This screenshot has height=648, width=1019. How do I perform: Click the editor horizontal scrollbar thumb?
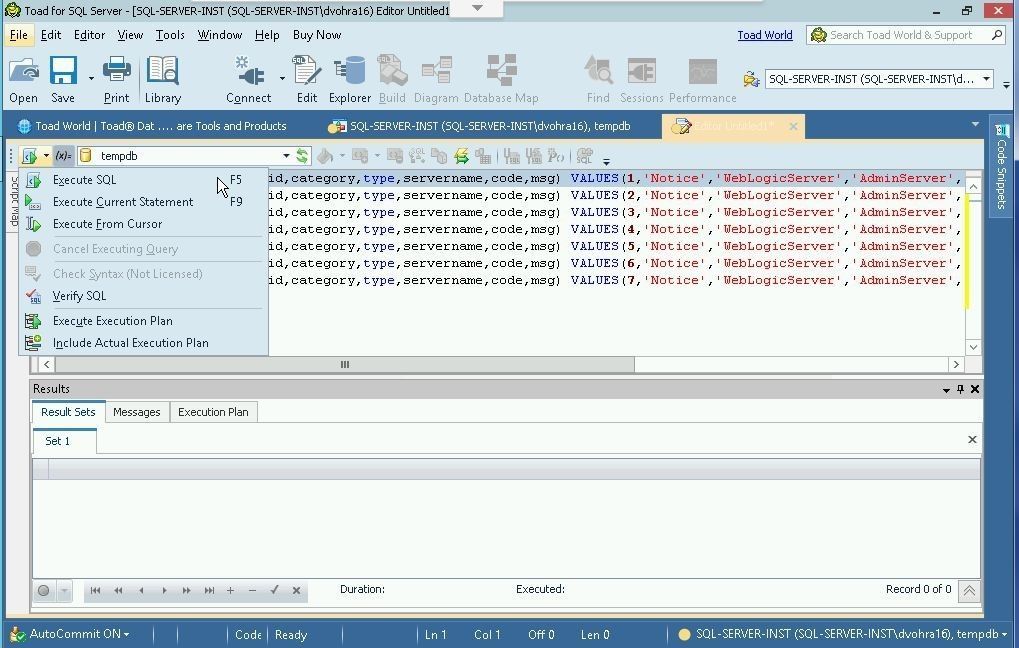coord(345,364)
